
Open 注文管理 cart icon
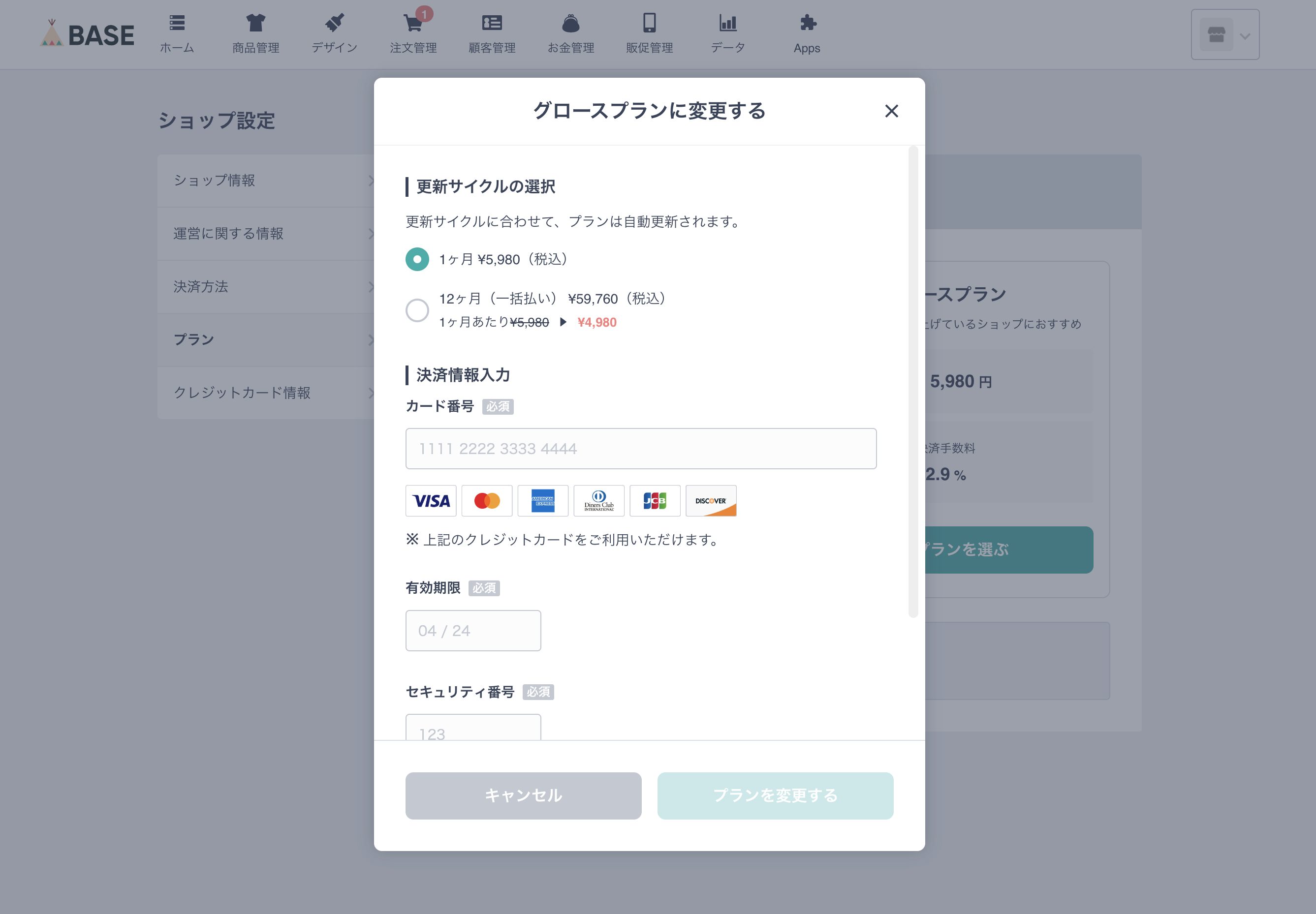click(x=412, y=24)
